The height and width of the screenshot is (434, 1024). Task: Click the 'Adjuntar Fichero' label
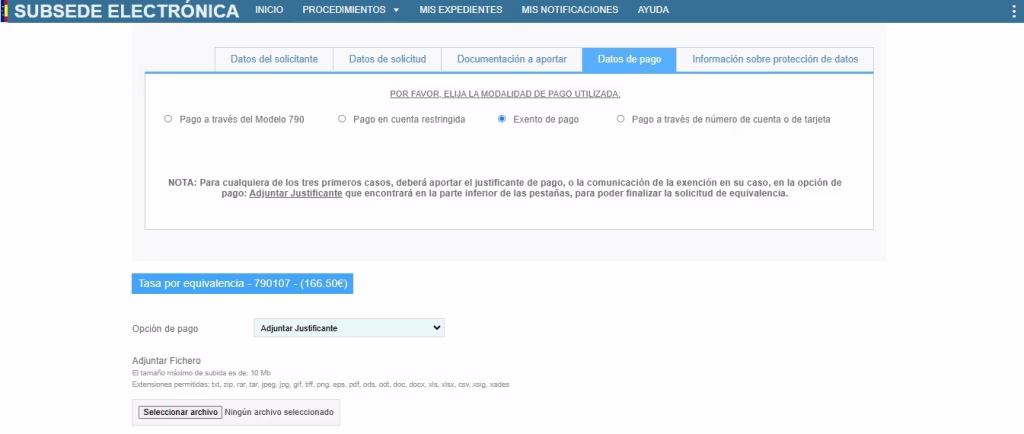click(x=167, y=361)
